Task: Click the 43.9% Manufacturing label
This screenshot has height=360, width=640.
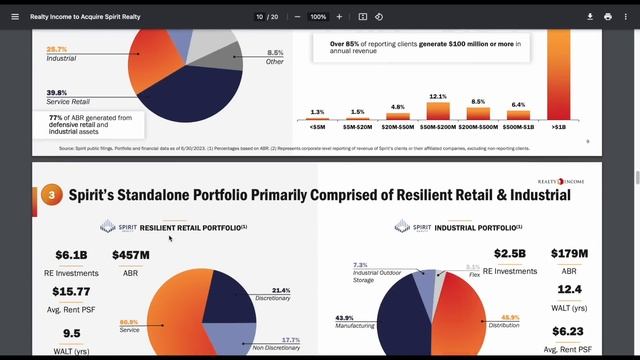Action: 355,322
